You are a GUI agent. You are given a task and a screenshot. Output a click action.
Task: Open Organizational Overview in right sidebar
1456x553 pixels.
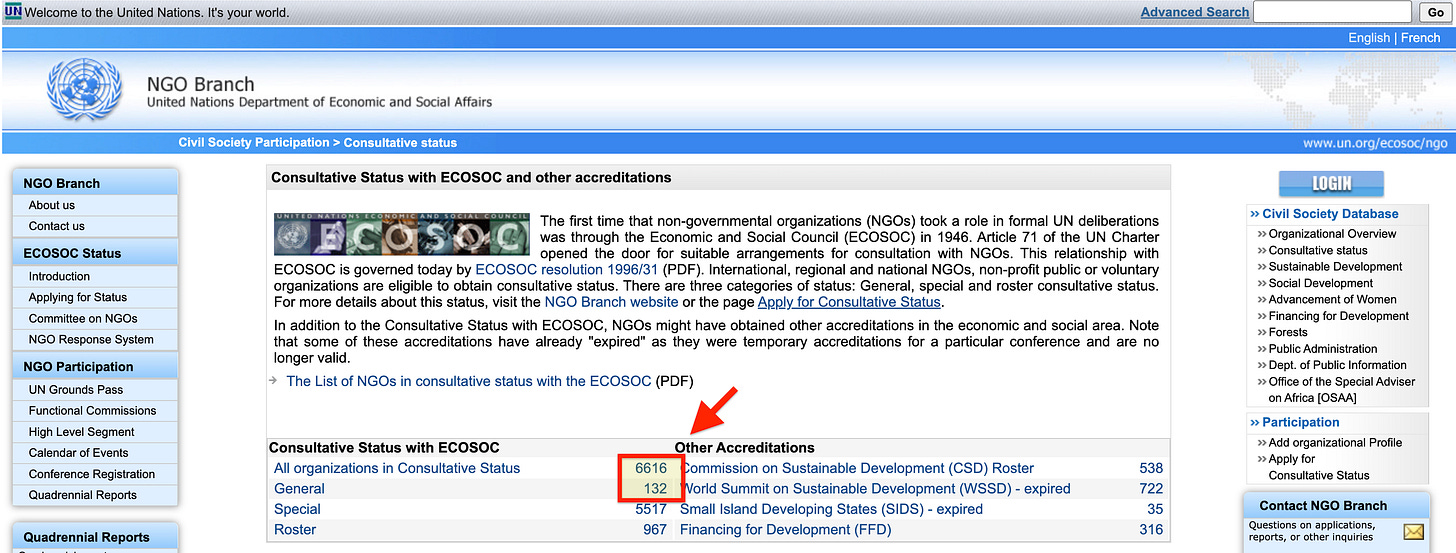pos(1332,234)
